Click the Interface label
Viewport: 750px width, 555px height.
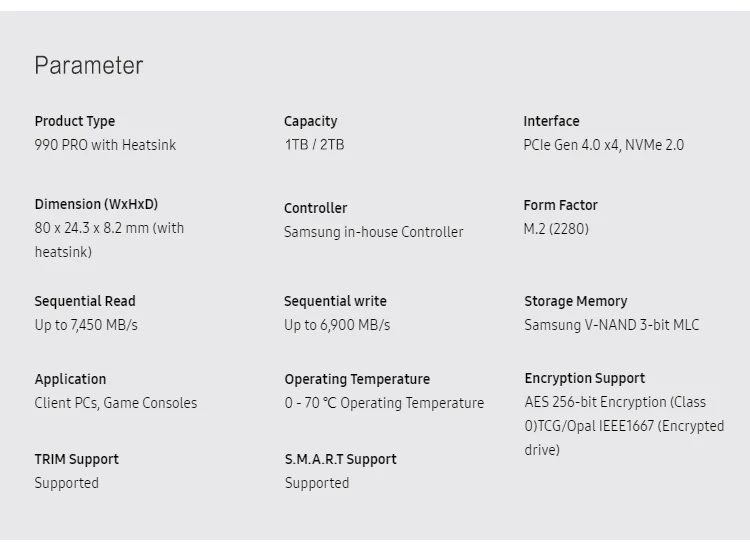pos(551,121)
